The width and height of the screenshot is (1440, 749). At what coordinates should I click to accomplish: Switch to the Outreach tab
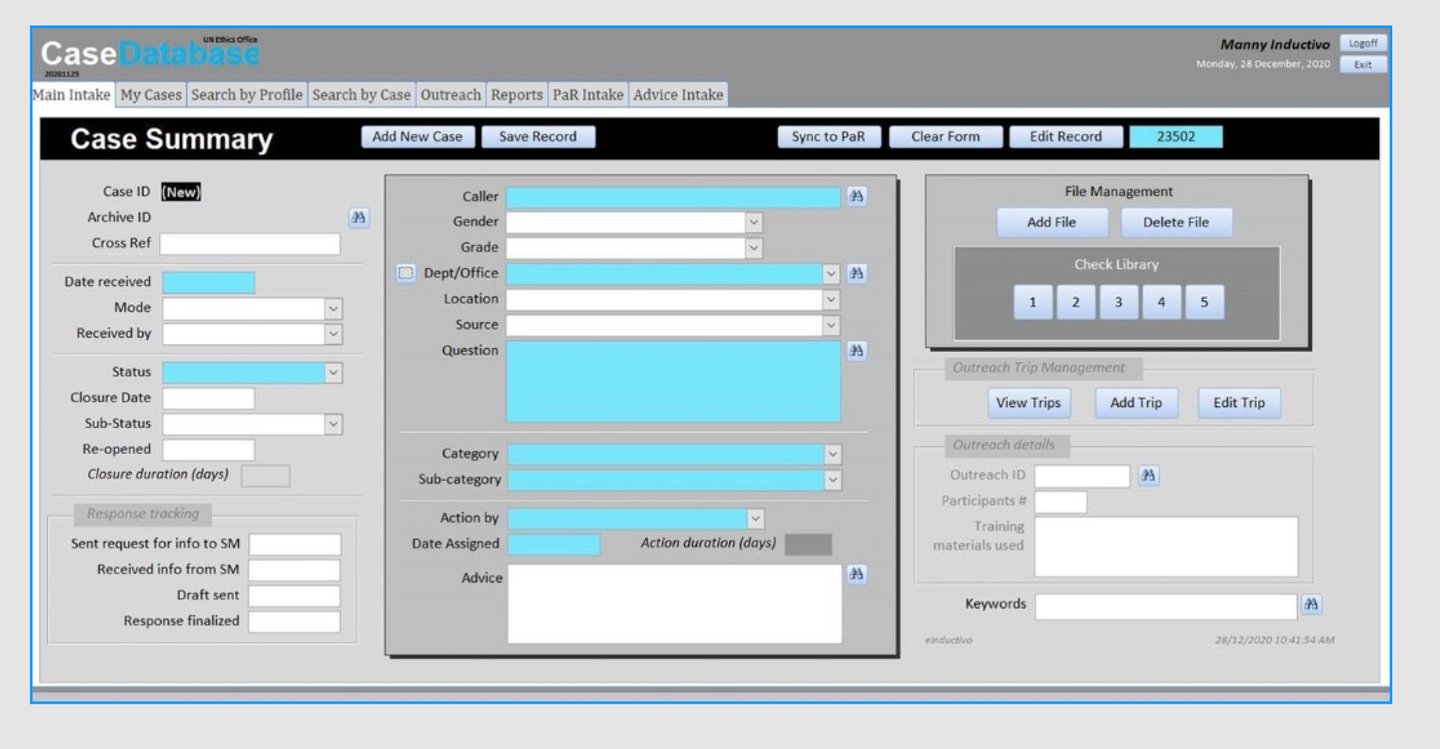click(451, 95)
